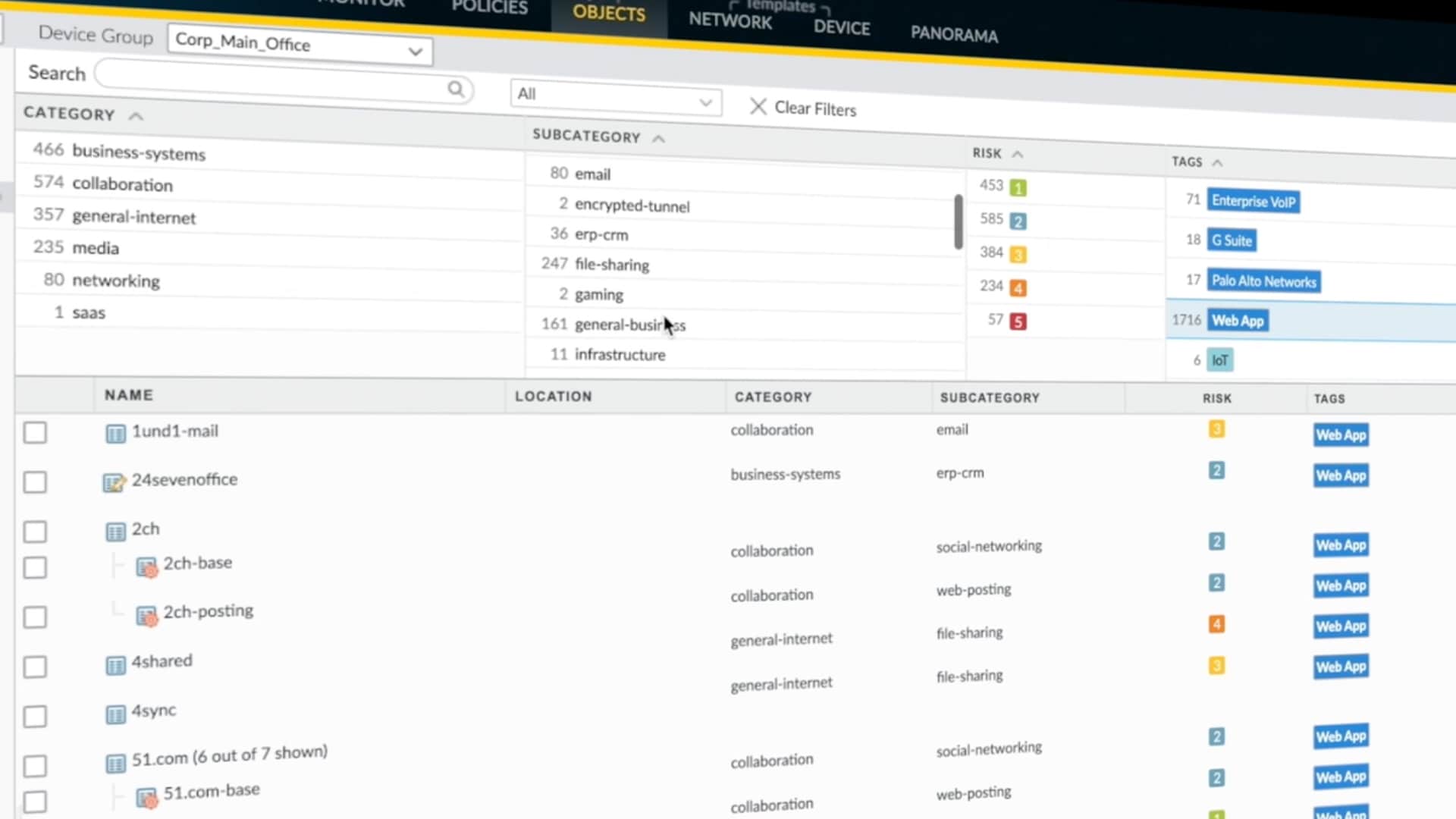1456x819 pixels.
Task: Click the search magnifier icon
Action: tap(456, 89)
